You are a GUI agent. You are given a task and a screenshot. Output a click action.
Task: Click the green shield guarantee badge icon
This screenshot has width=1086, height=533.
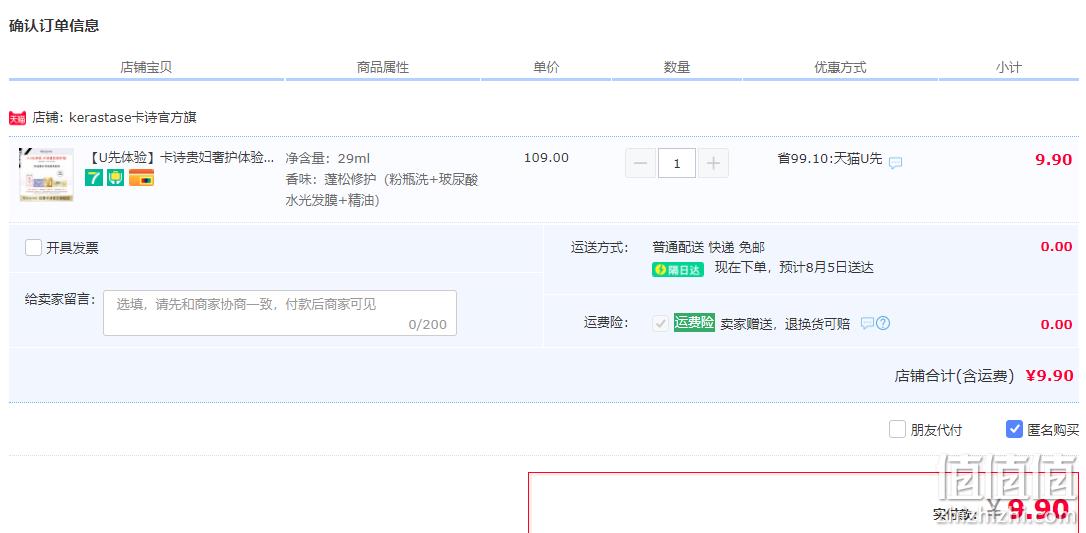click(116, 178)
